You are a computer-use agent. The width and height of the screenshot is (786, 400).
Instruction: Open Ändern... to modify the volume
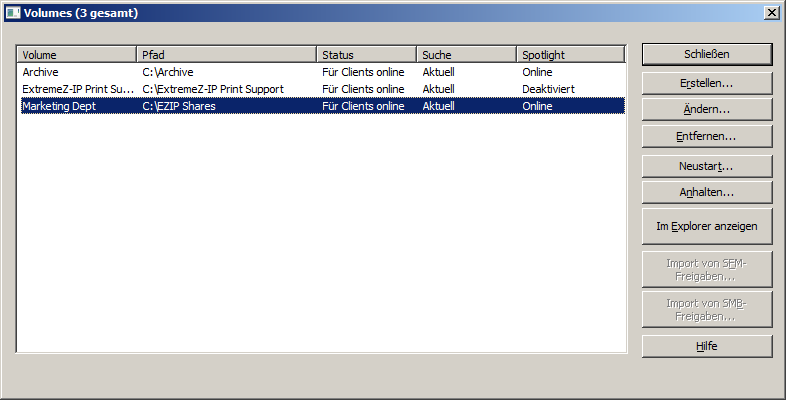(x=706, y=109)
